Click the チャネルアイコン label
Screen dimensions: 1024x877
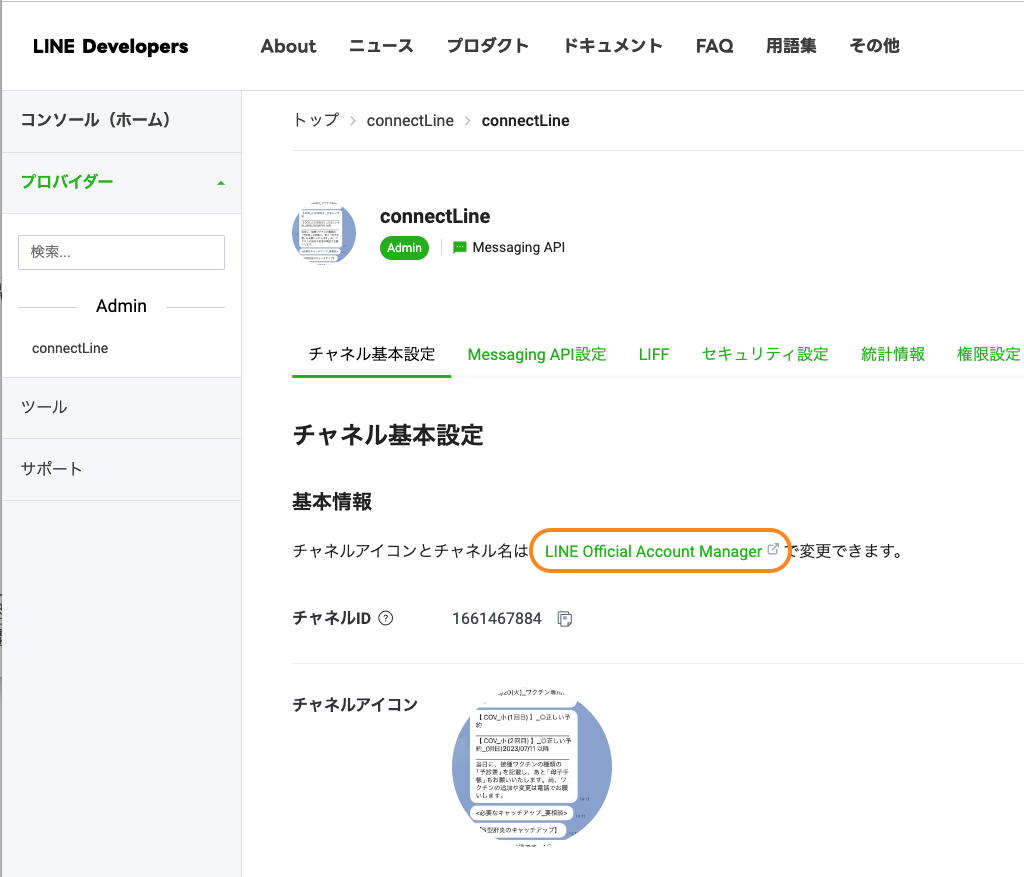[x=355, y=705]
